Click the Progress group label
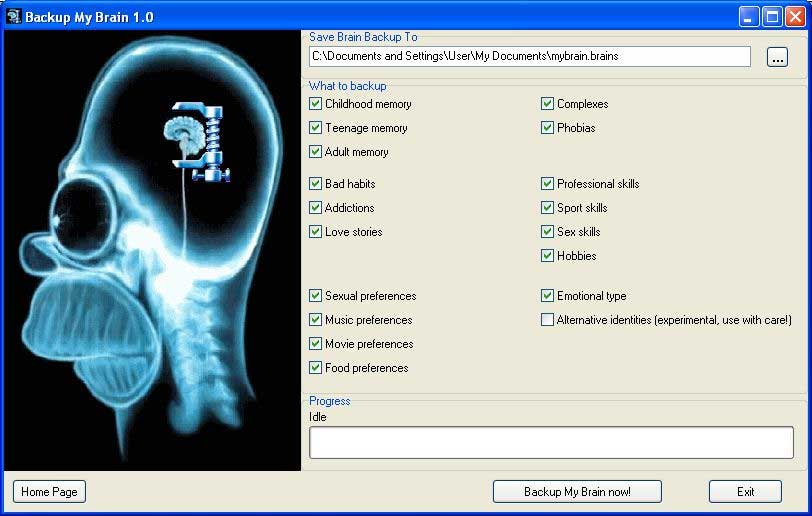The image size is (812, 516). point(329,401)
